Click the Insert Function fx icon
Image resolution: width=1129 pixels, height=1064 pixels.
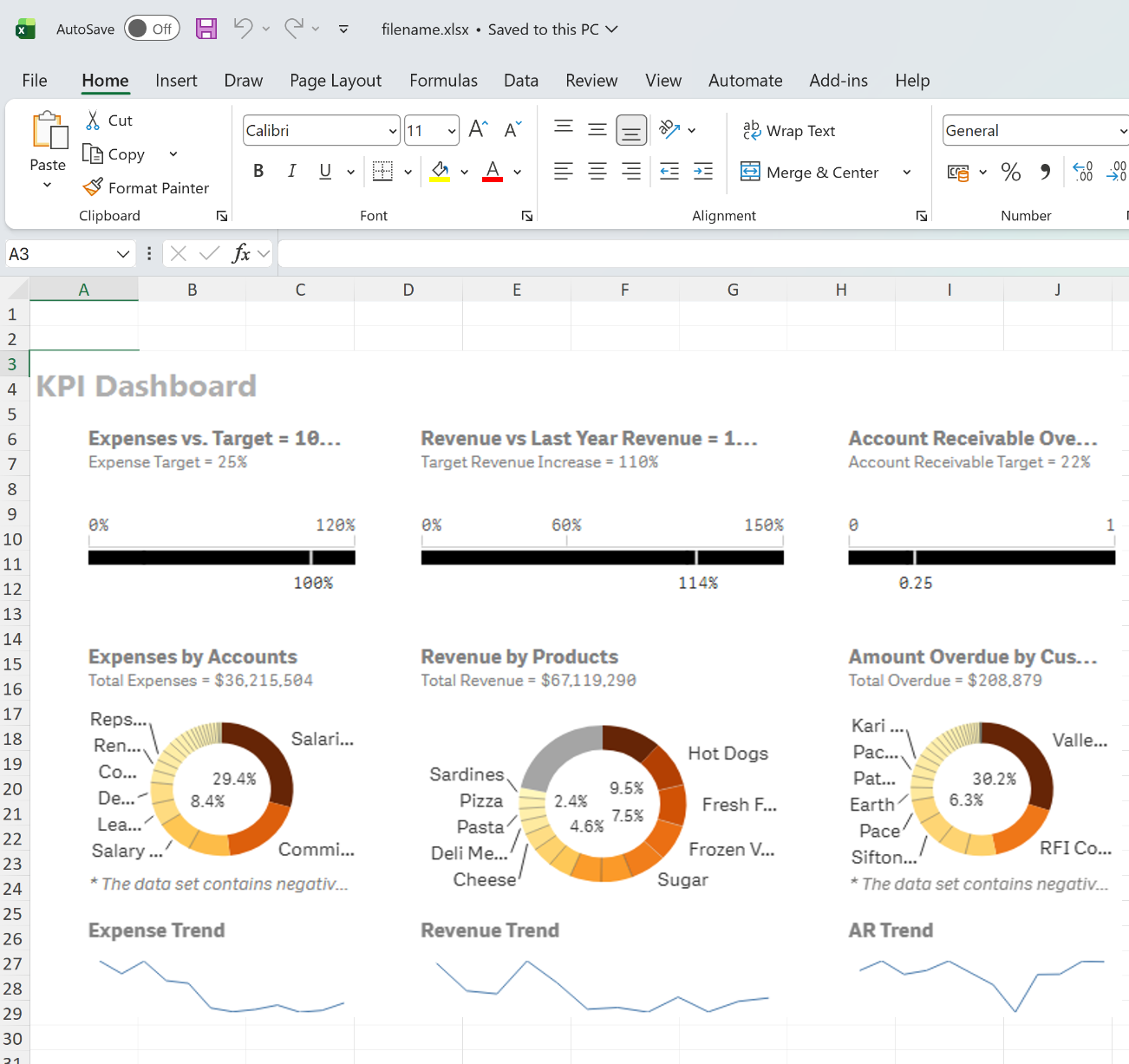pos(241,253)
